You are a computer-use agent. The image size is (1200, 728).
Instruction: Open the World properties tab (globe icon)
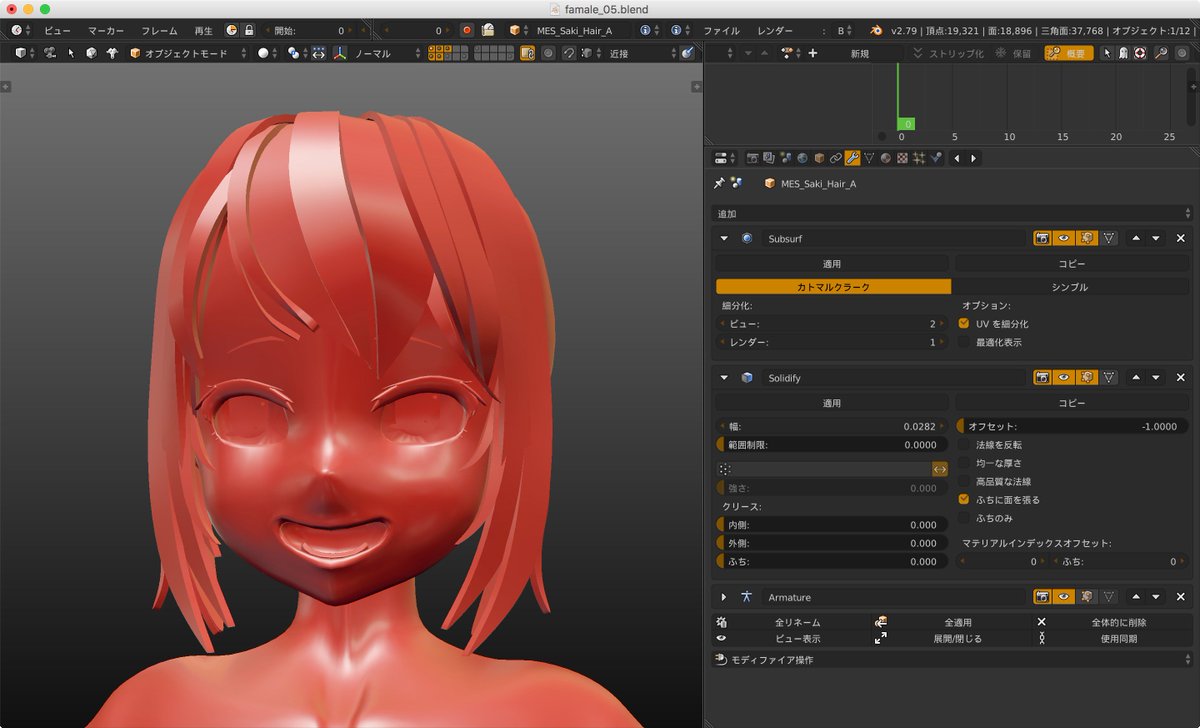803,157
